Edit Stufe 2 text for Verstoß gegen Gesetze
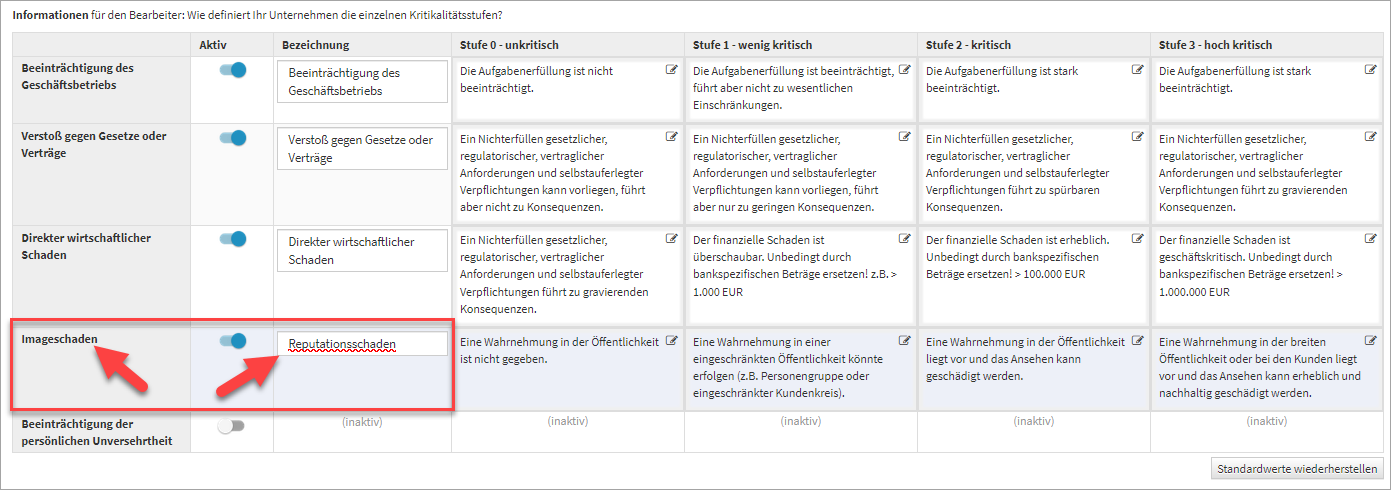 click(1137, 137)
